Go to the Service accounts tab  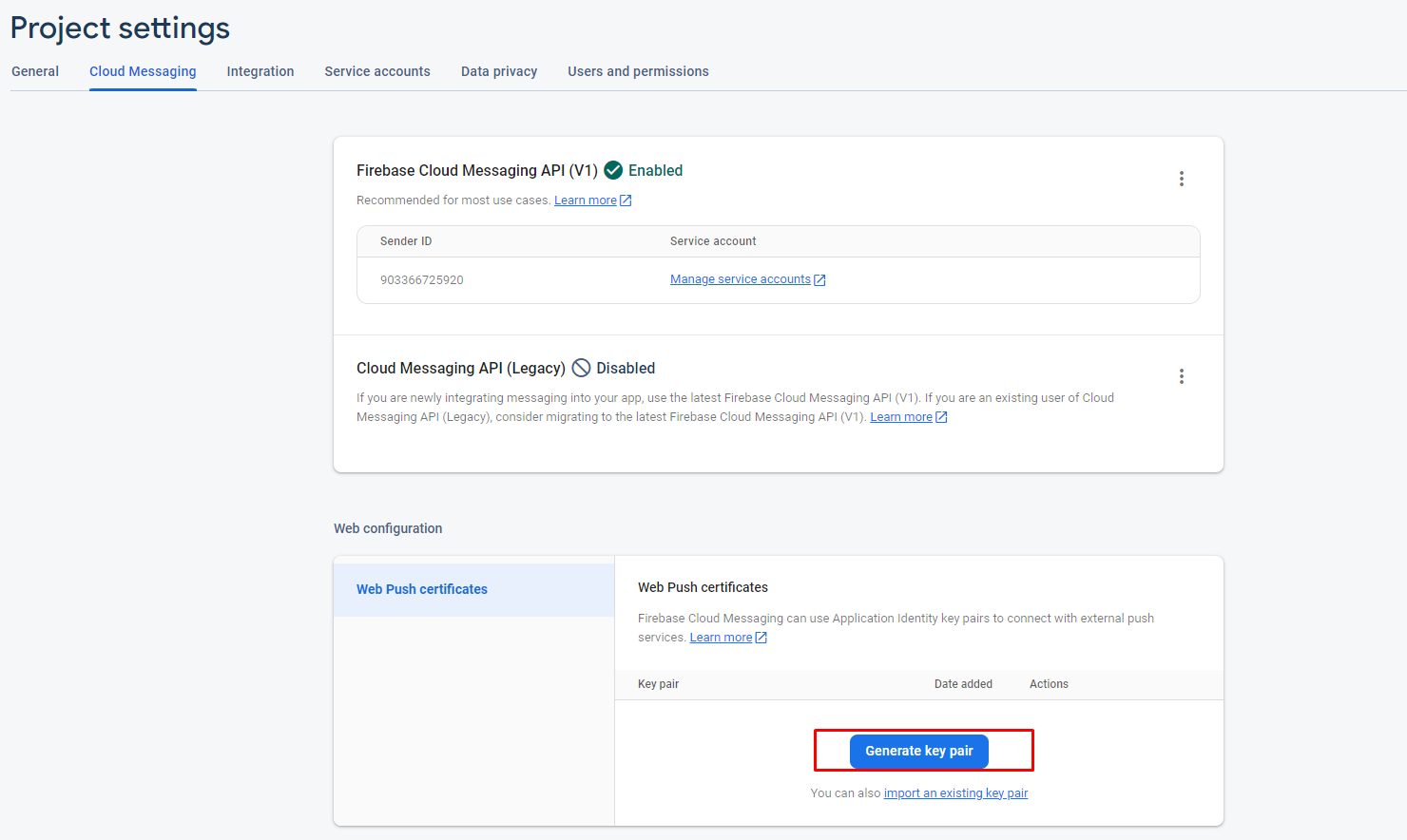pos(377,71)
